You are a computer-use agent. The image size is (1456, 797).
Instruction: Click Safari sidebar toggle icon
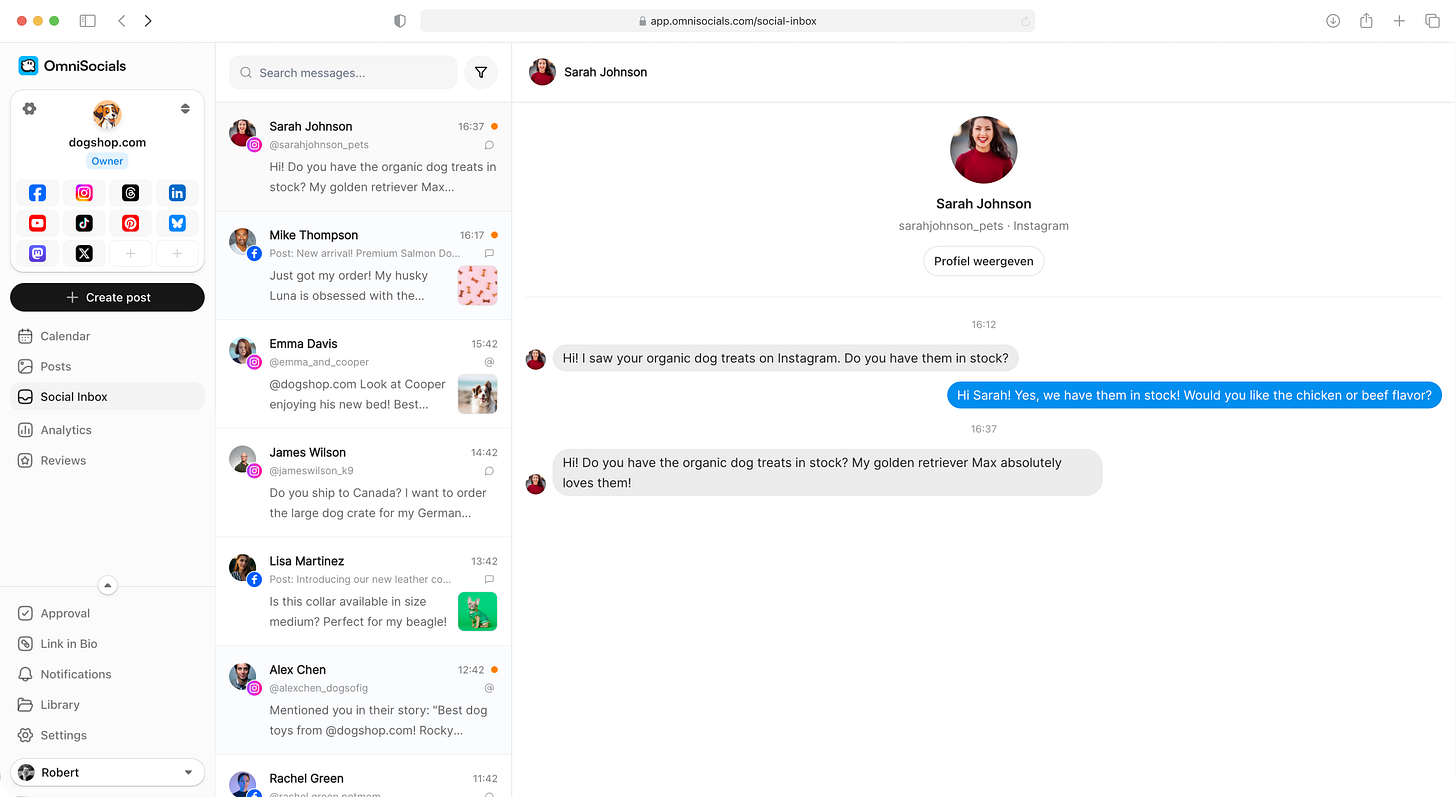88,20
